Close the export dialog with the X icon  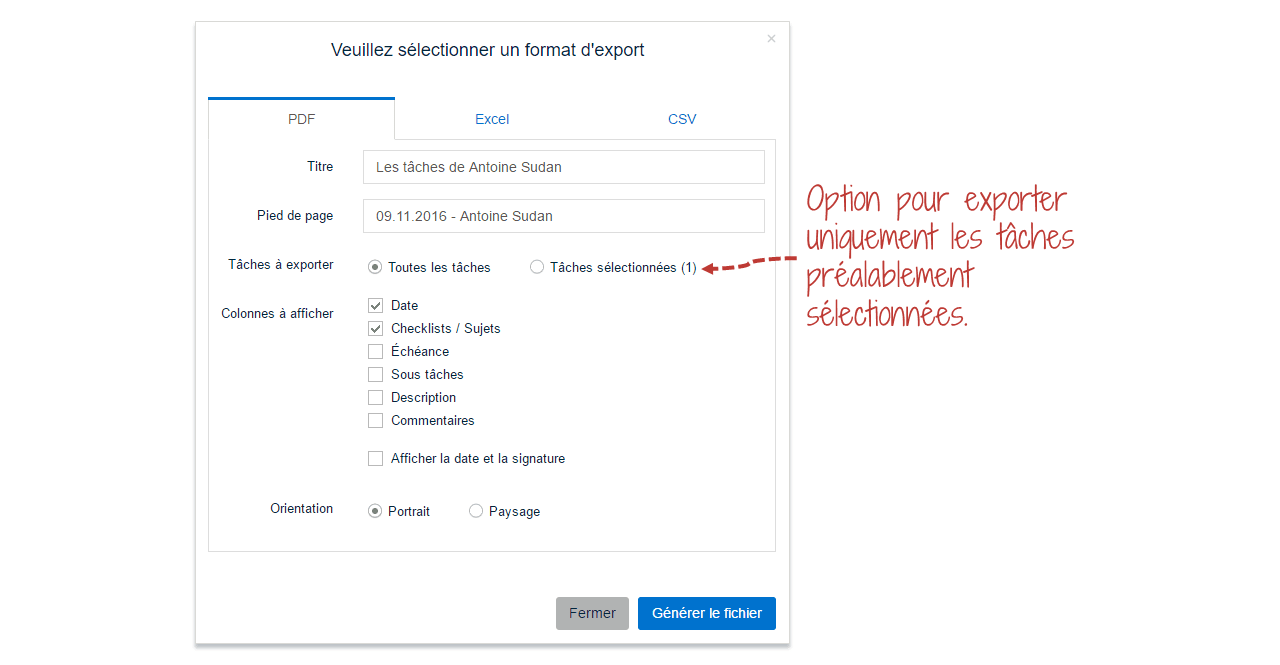(771, 39)
